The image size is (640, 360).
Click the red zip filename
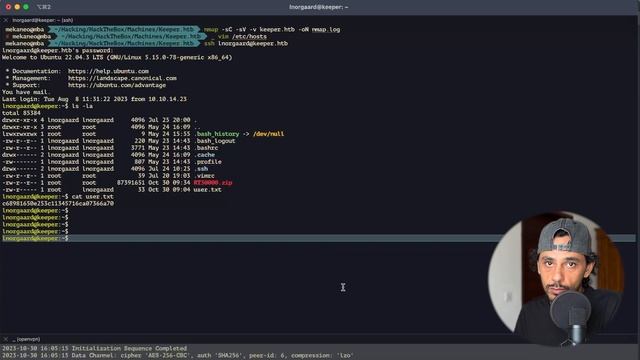click(213, 182)
